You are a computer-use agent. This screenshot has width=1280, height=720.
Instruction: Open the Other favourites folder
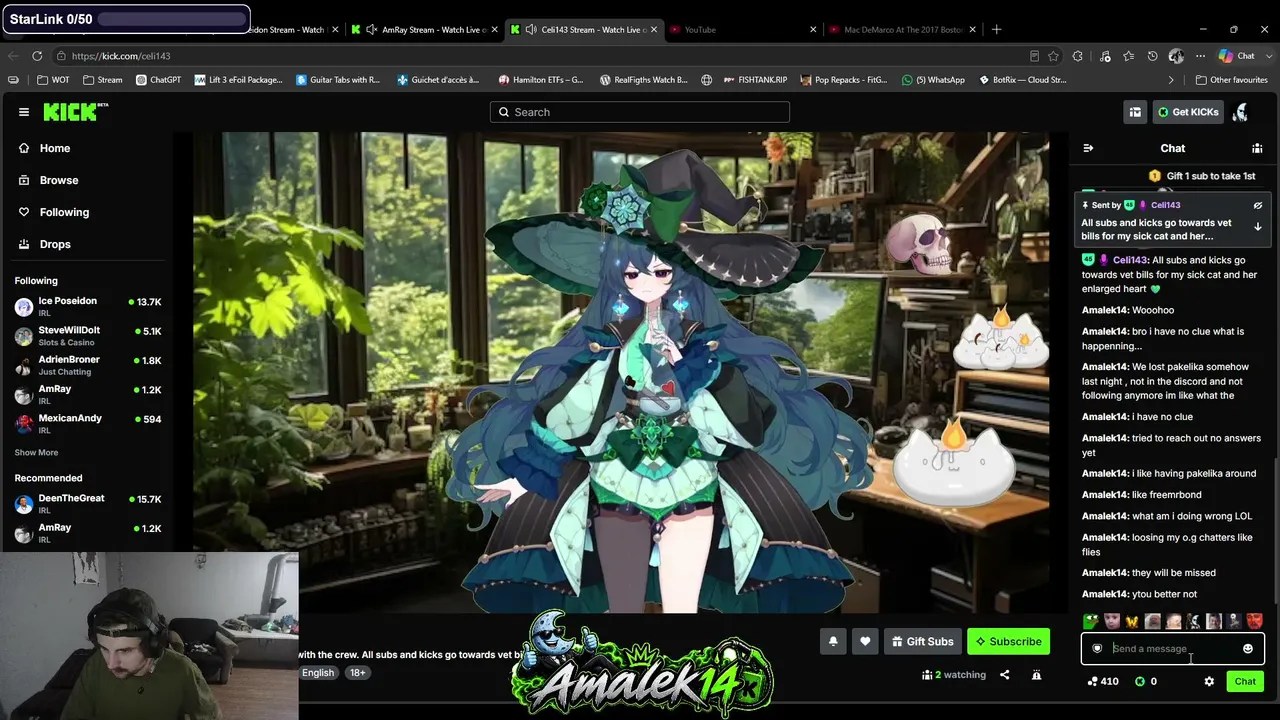pyautogui.click(x=1232, y=80)
